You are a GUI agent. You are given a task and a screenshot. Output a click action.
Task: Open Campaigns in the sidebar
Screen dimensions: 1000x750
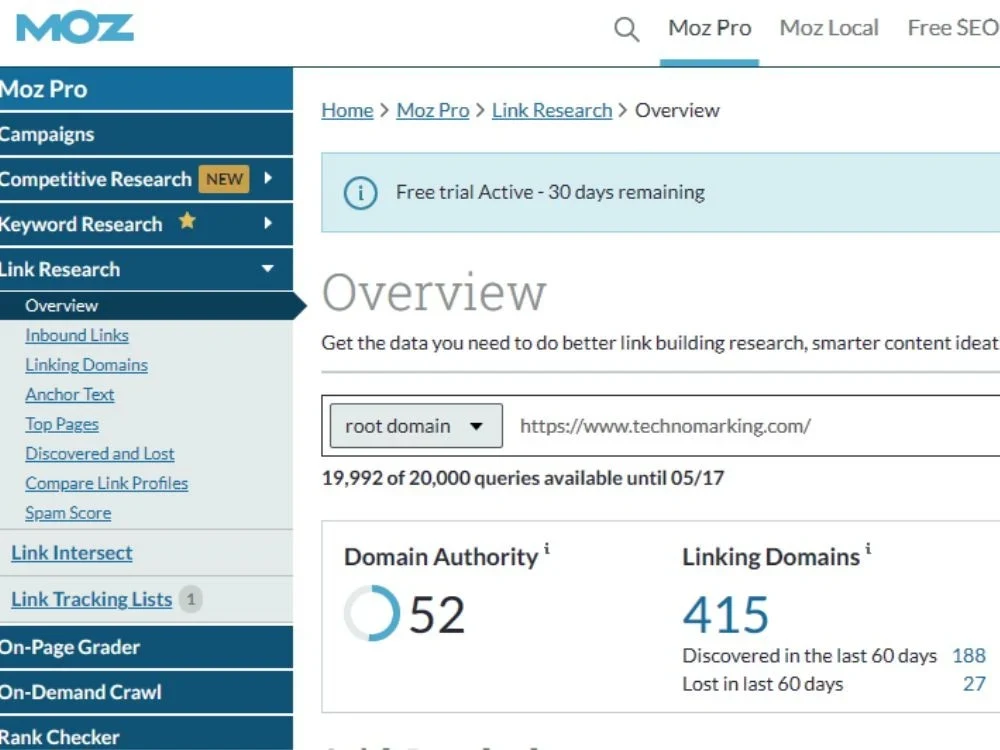(x=146, y=134)
